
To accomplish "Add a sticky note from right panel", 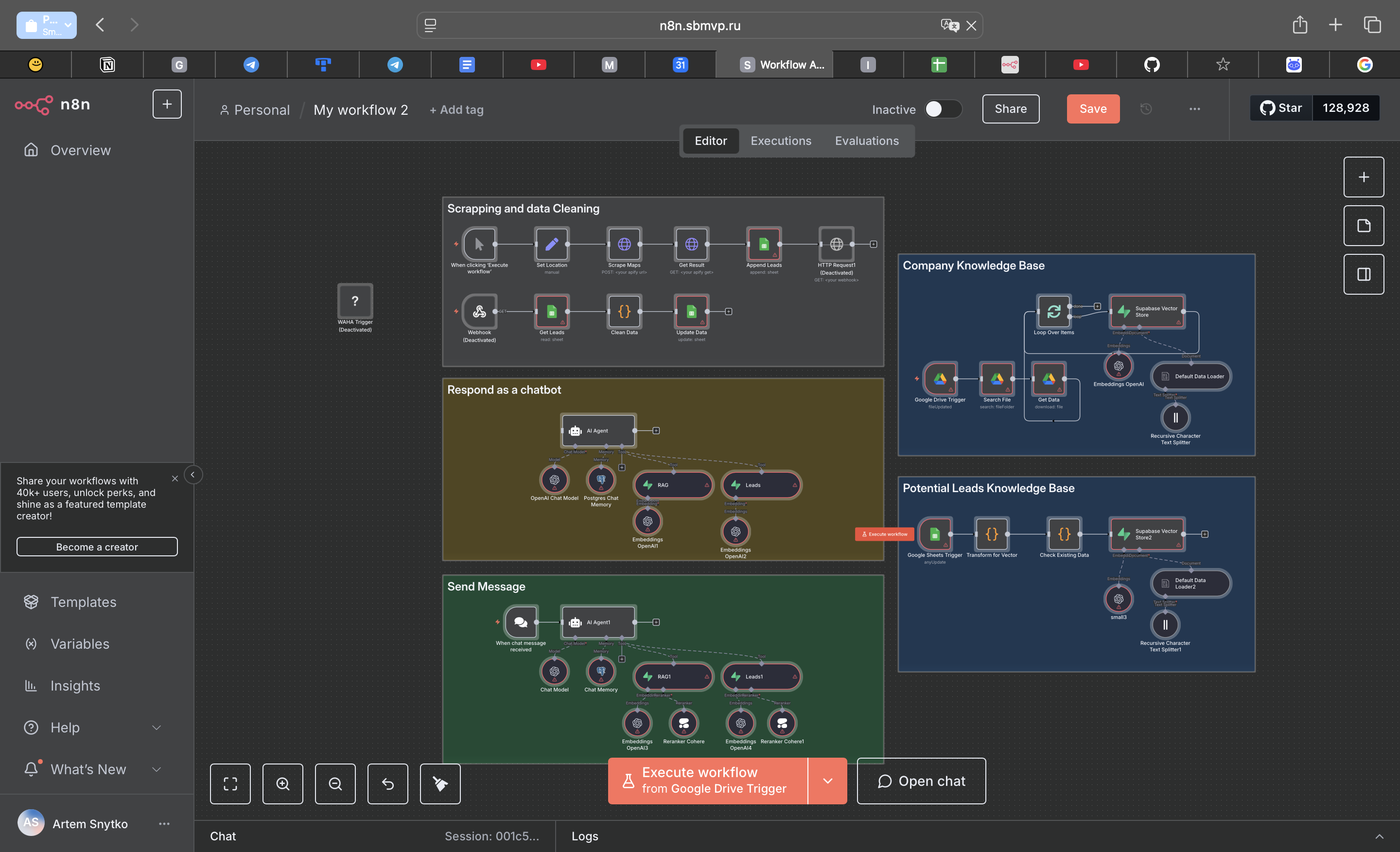I will pos(1363,226).
